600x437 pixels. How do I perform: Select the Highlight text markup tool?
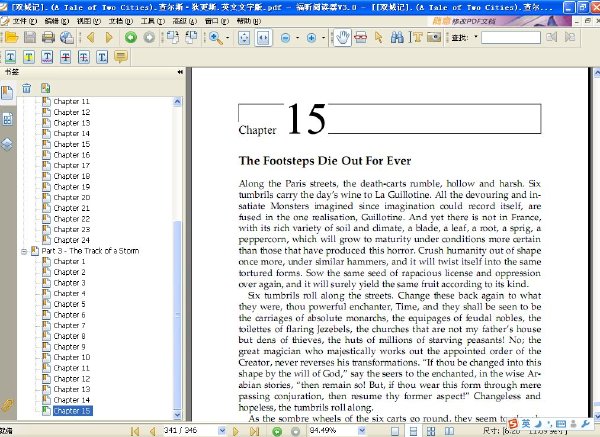pyautogui.click(x=10, y=57)
